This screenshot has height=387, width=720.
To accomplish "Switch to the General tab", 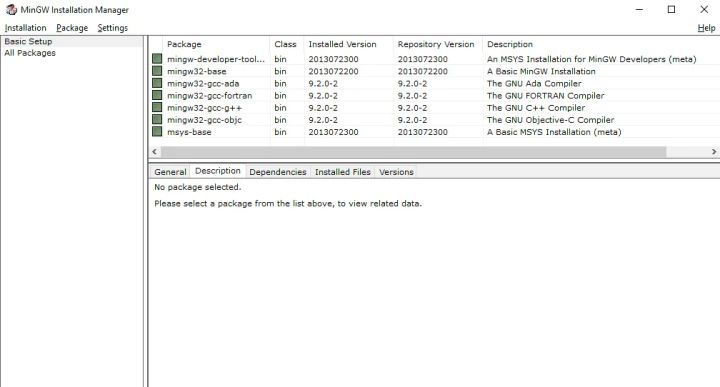I will [170, 172].
